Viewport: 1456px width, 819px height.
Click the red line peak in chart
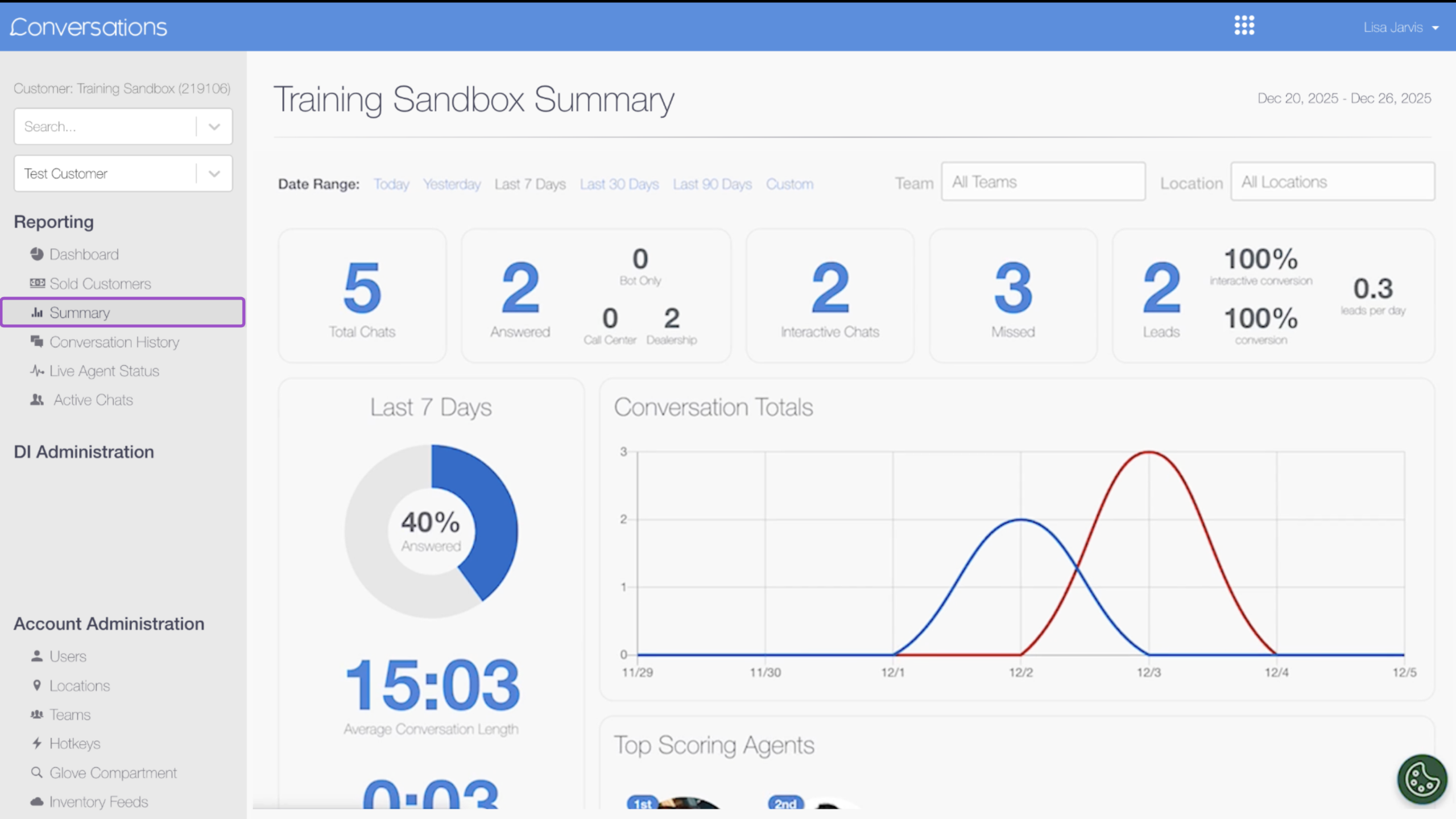point(1148,453)
